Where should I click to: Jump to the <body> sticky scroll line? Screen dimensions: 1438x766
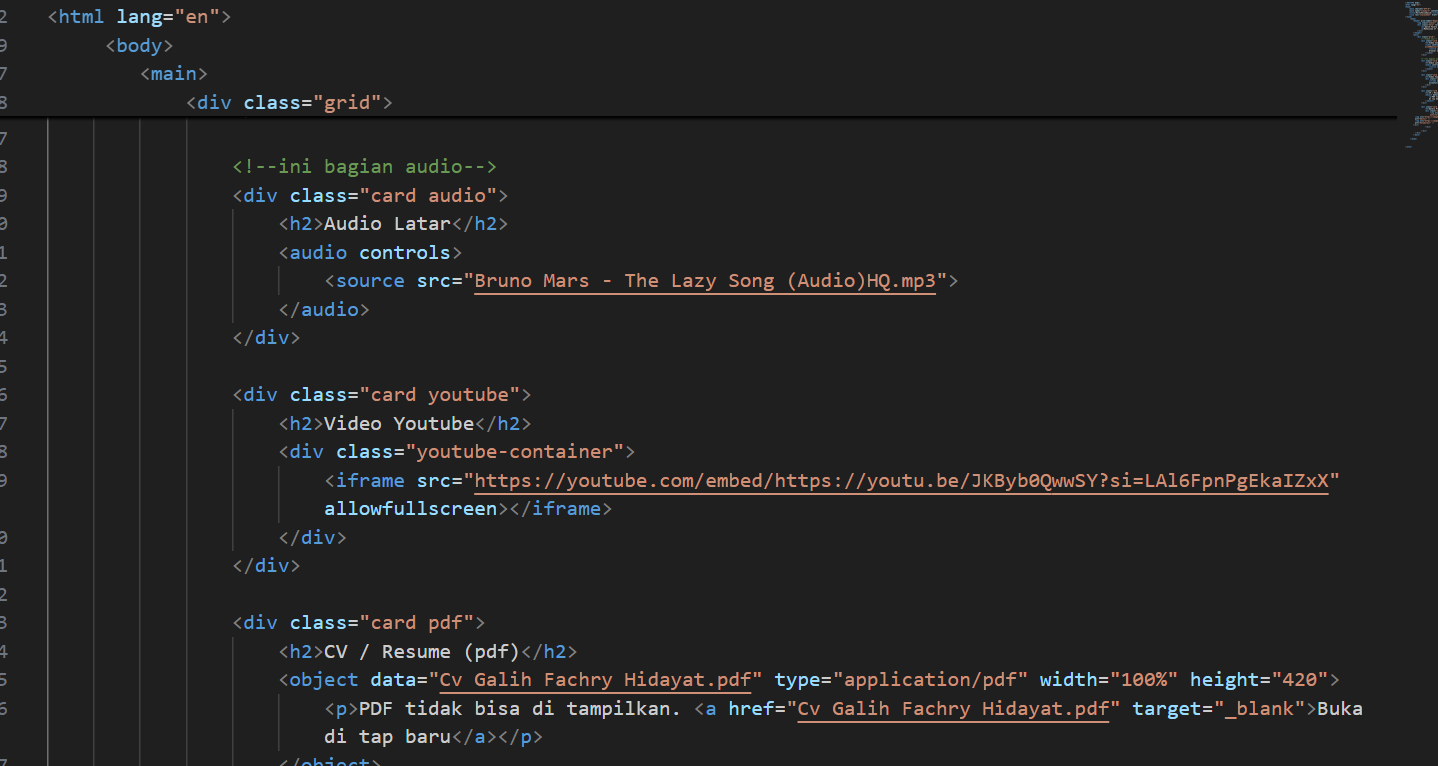click(x=139, y=45)
